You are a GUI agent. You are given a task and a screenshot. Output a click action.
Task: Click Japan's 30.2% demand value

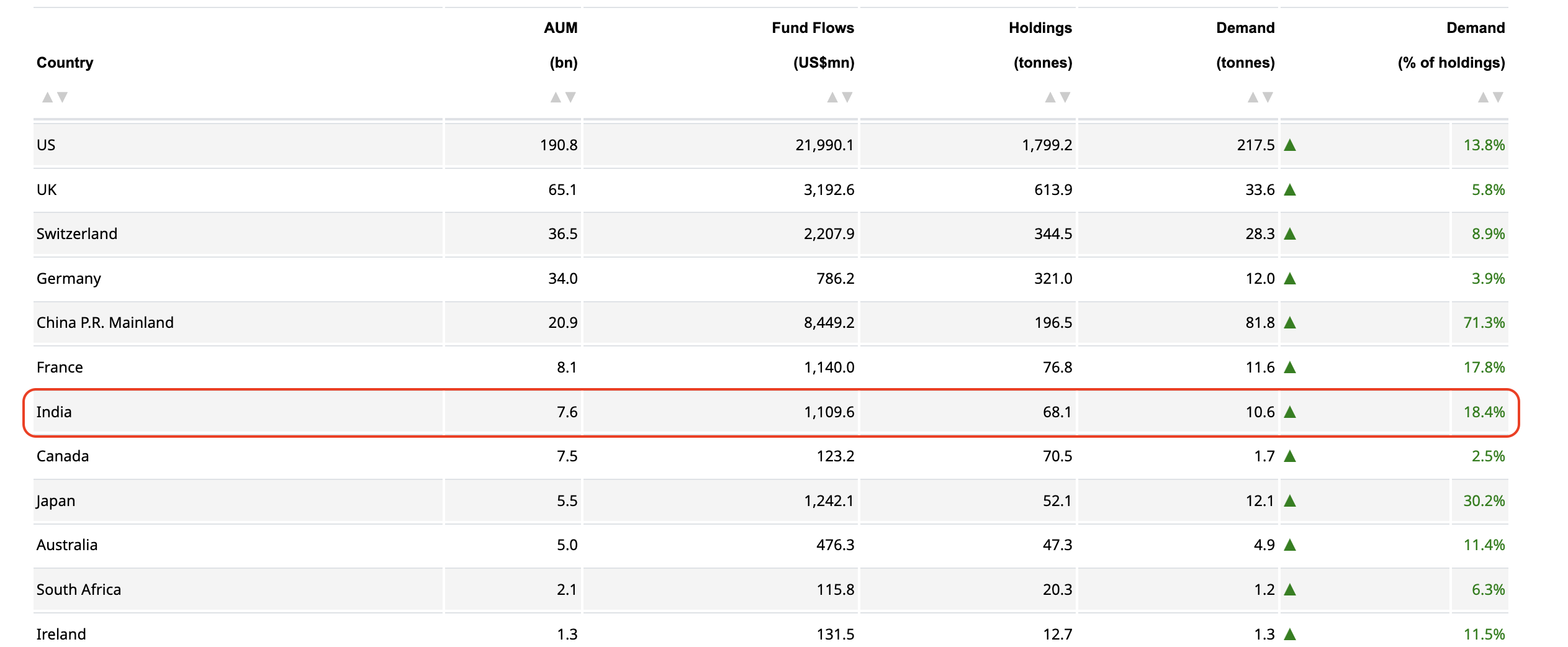coord(1484,501)
